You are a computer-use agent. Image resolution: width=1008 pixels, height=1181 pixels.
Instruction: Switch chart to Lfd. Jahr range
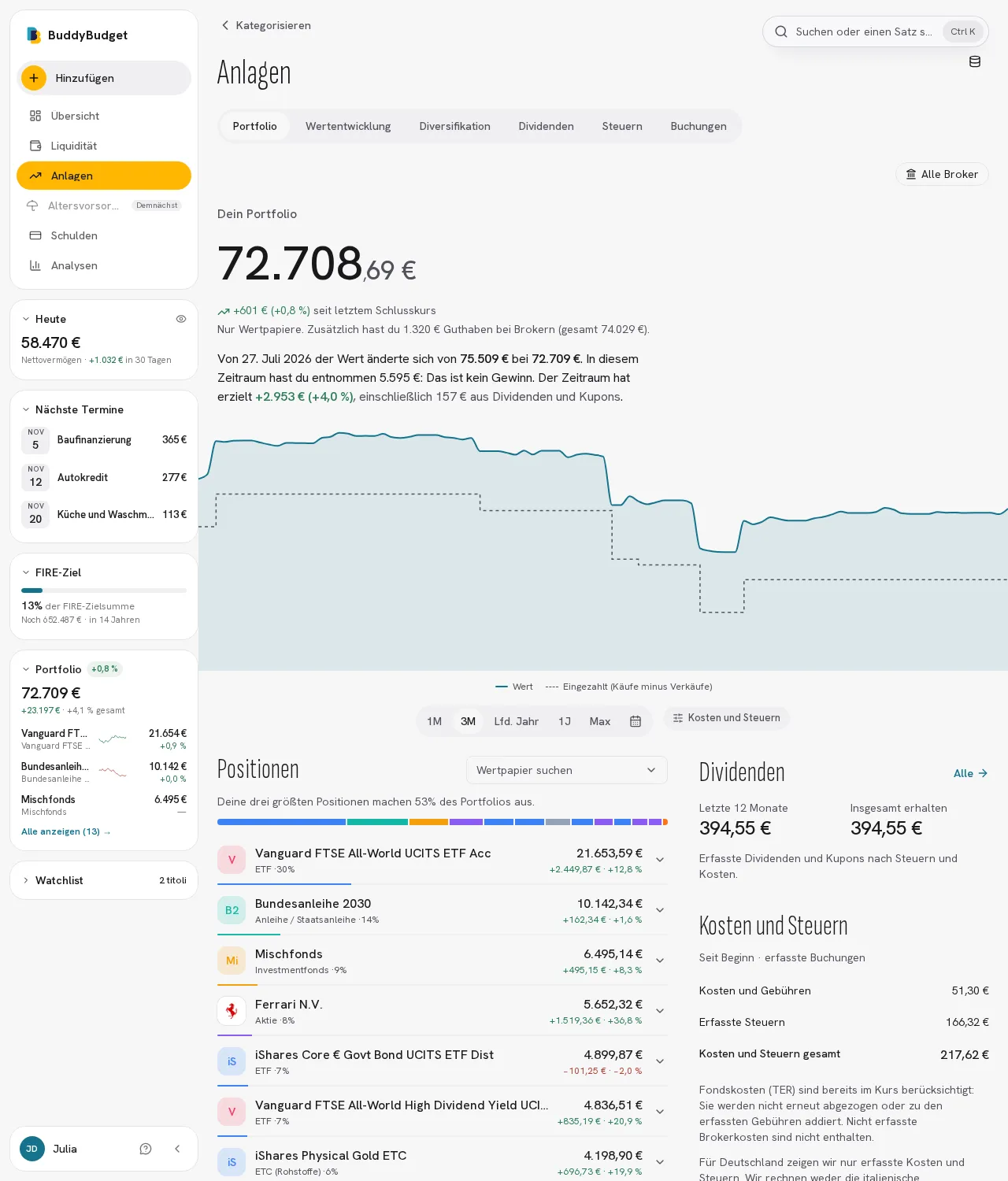pyautogui.click(x=517, y=721)
